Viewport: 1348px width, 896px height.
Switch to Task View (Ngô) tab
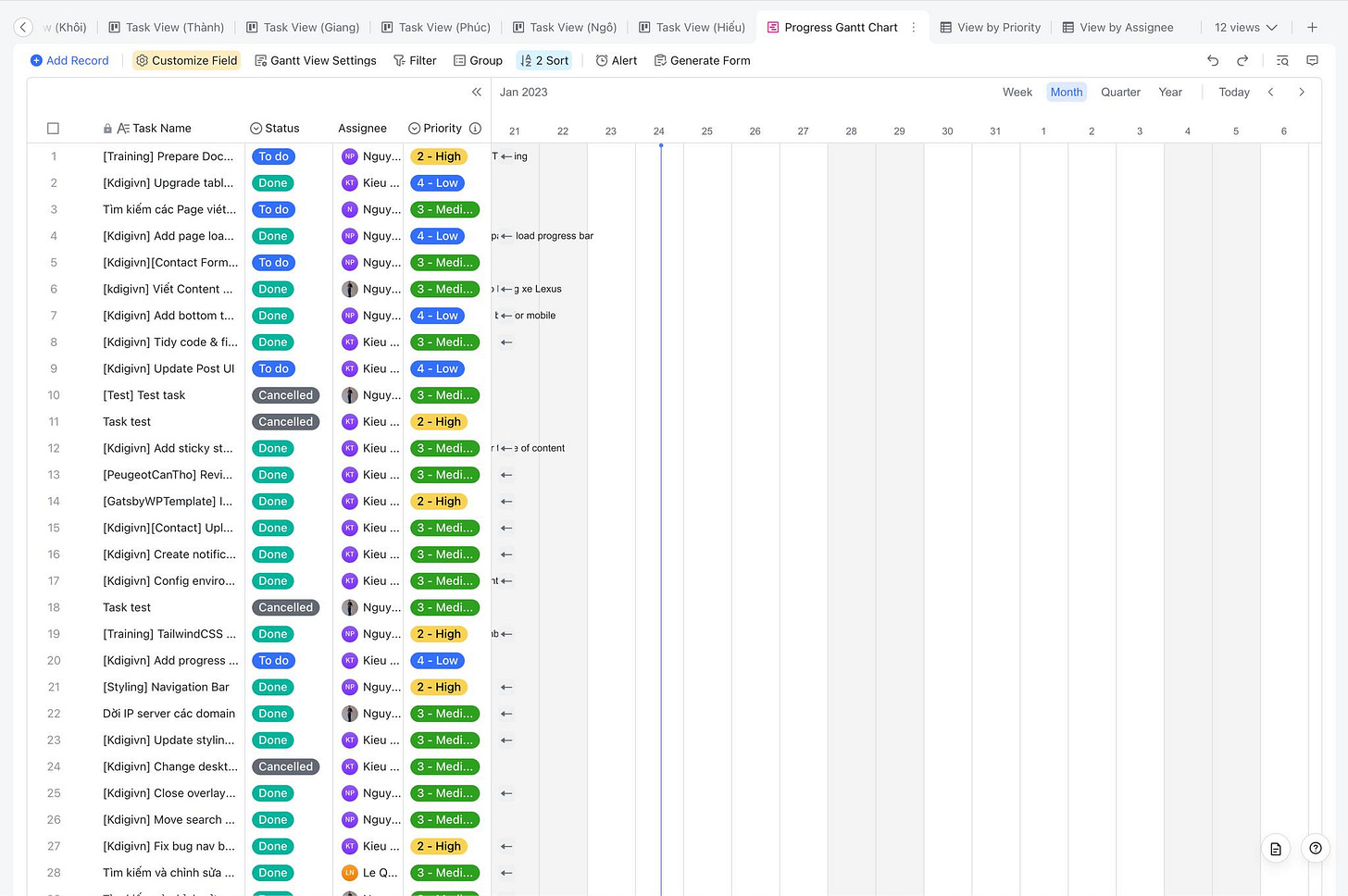[x=565, y=28]
